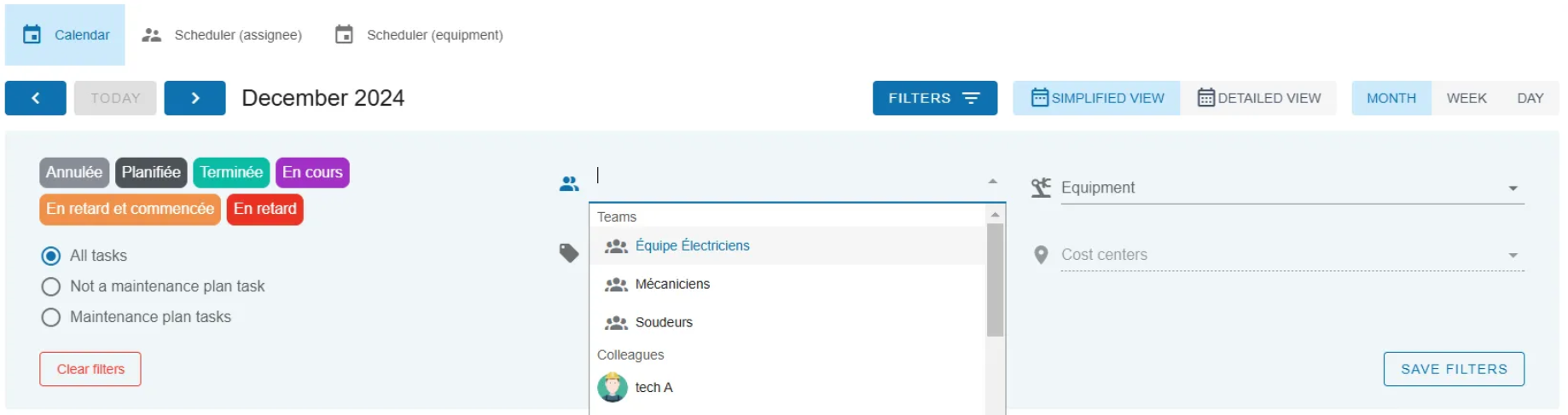The height and width of the screenshot is (415, 1568).
Task: Choose Mécaniciens team
Action: click(x=787, y=284)
